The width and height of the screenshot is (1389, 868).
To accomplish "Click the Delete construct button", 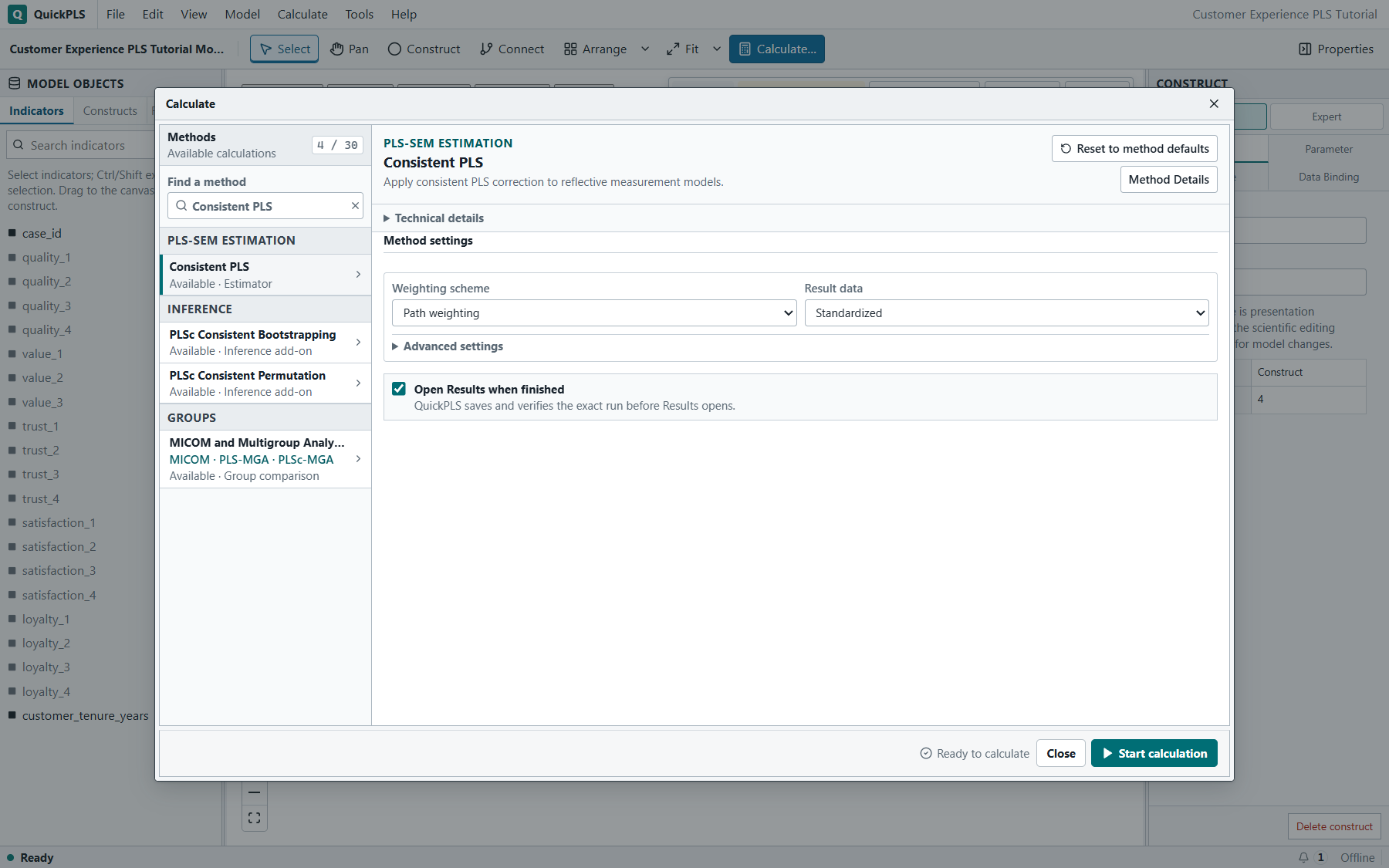I will pos(1334,826).
